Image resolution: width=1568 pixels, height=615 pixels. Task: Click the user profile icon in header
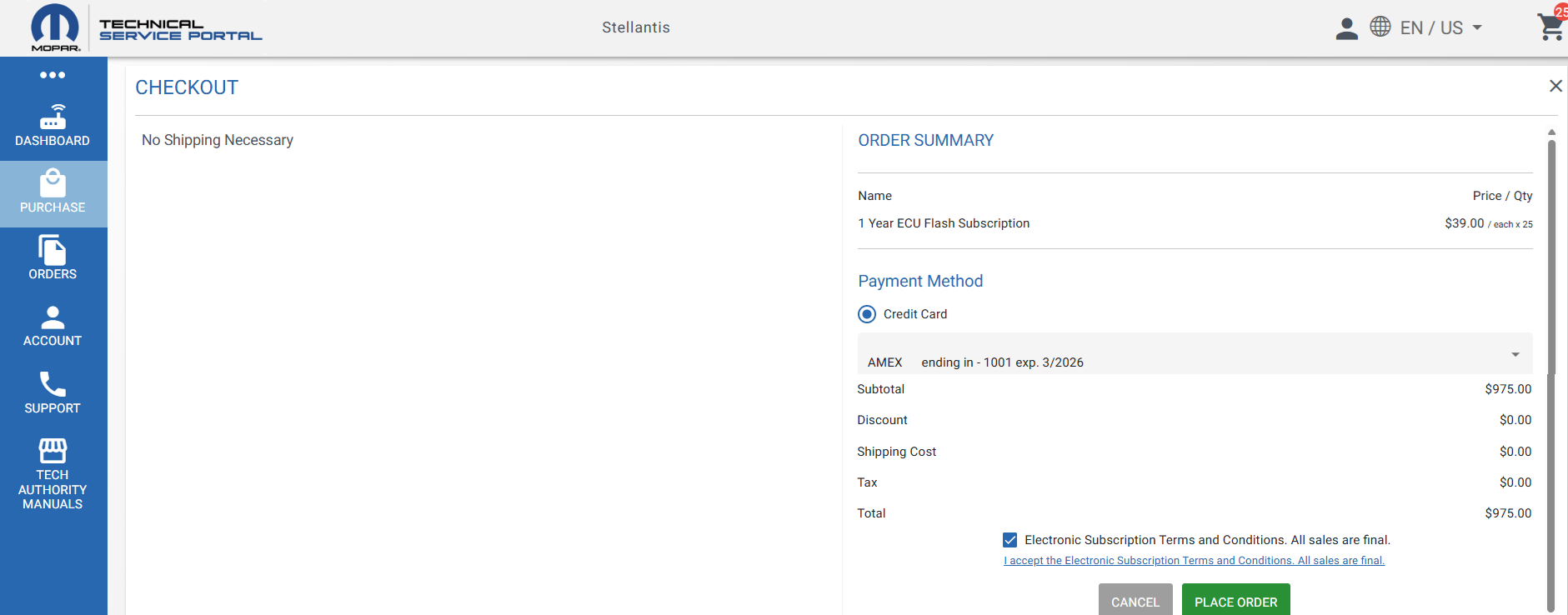tap(1346, 28)
